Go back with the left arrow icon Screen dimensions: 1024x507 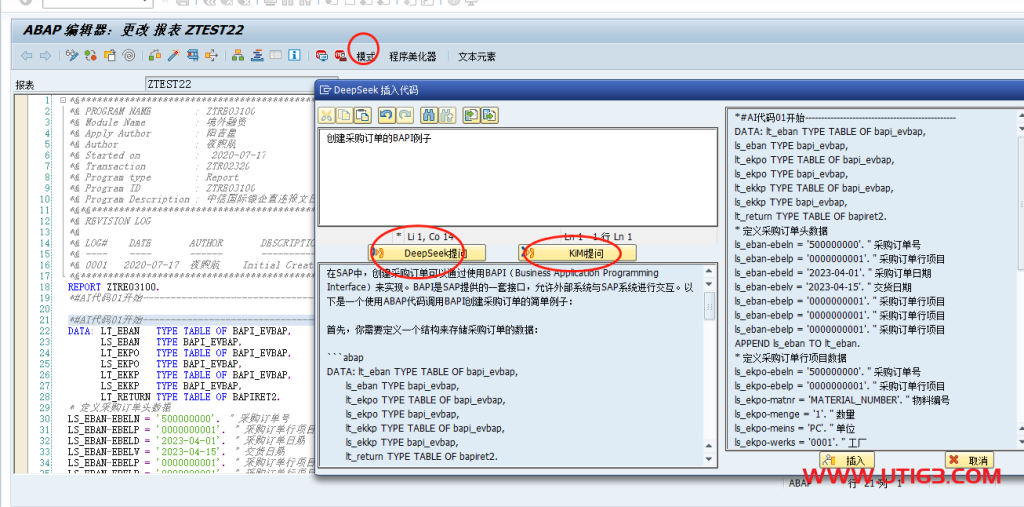26,56
